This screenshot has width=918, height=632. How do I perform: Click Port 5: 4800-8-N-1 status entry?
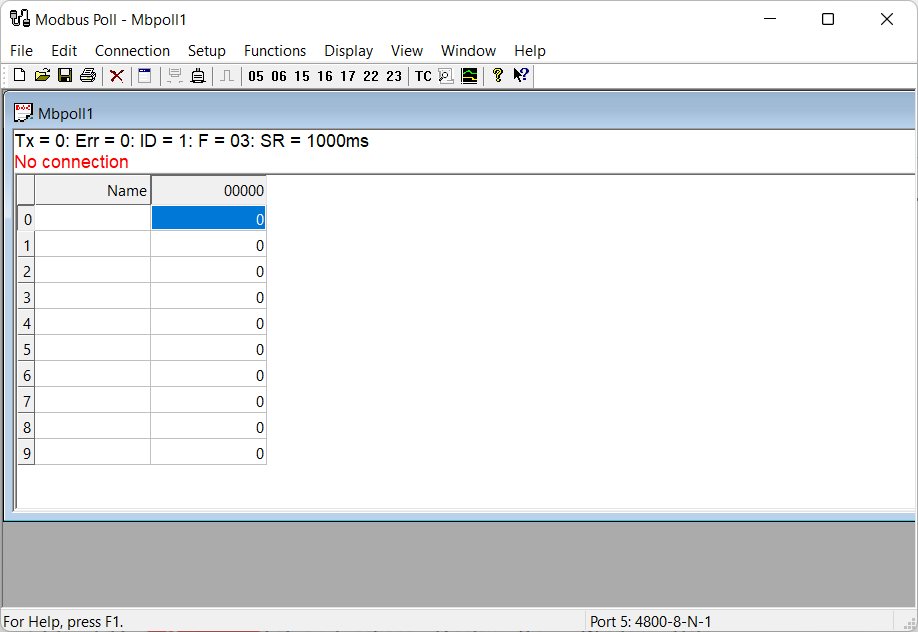point(650,621)
